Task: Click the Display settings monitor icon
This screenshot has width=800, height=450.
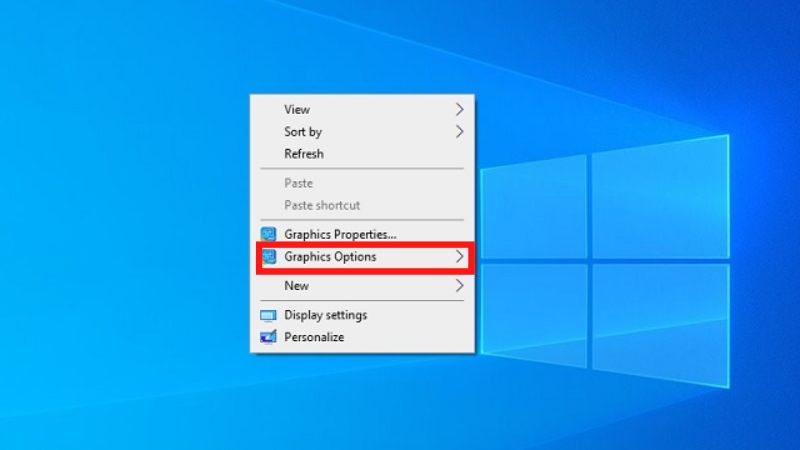Action: tap(268, 315)
